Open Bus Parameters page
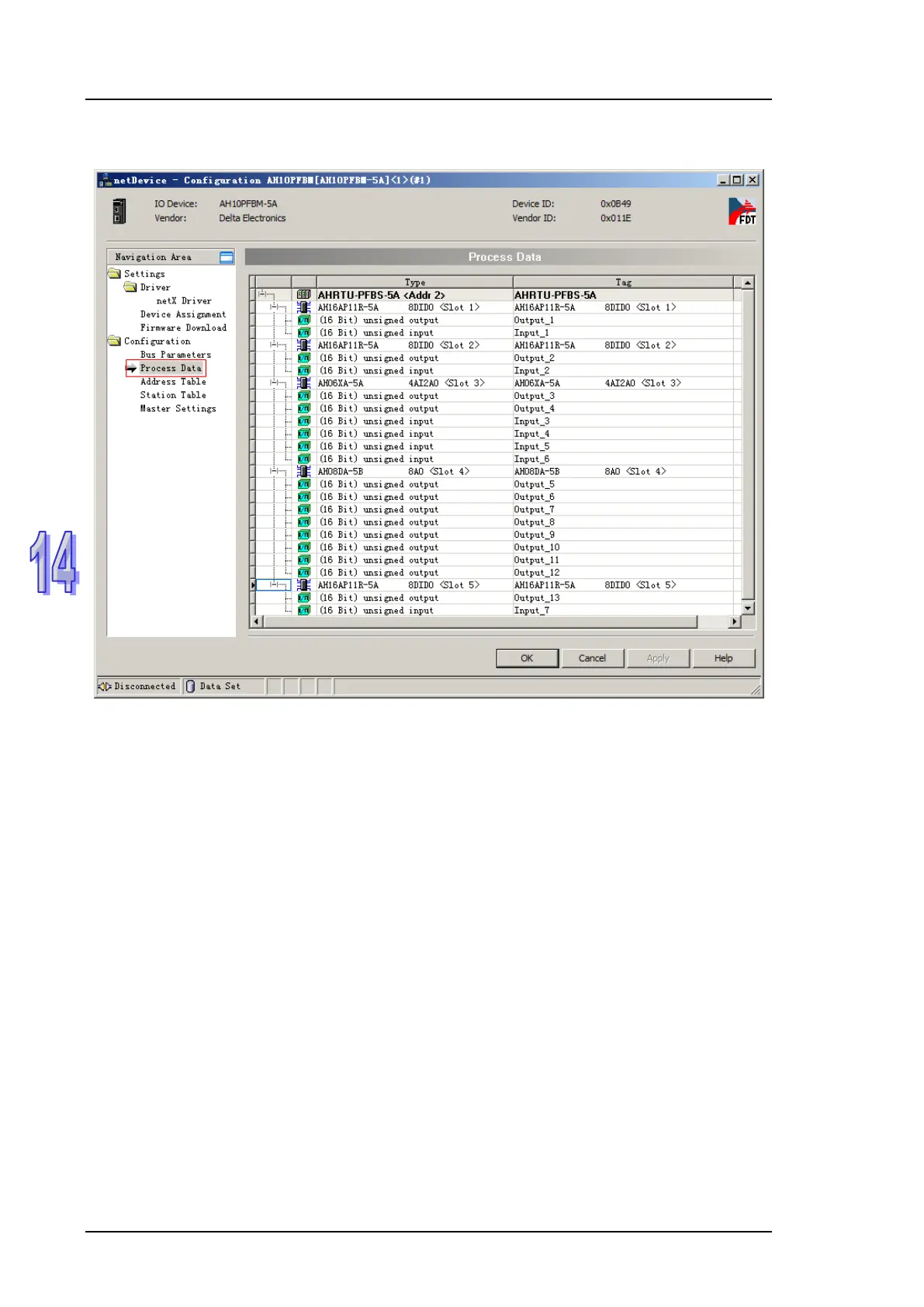The width and height of the screenshot is (924, 1307). tap(175, 355)
